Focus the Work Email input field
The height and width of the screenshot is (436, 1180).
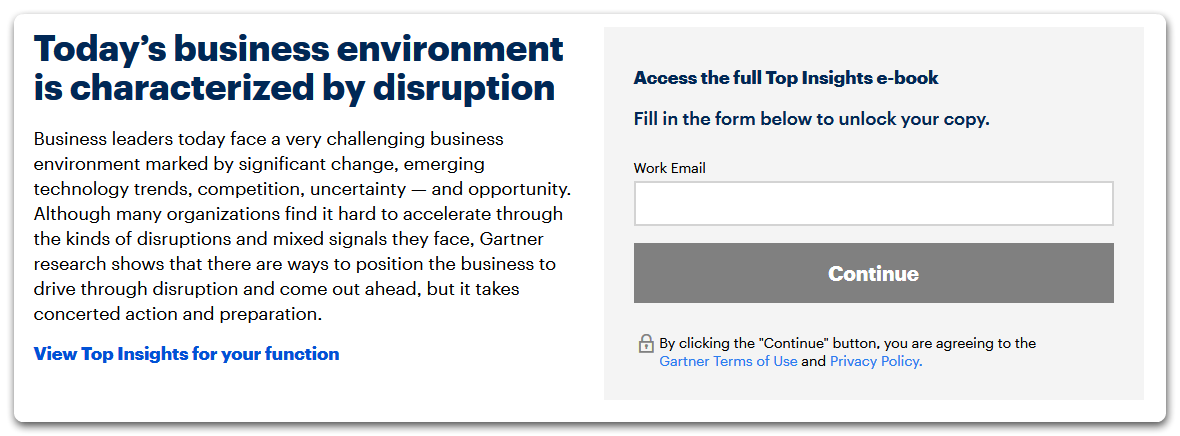tap(873, 203)
